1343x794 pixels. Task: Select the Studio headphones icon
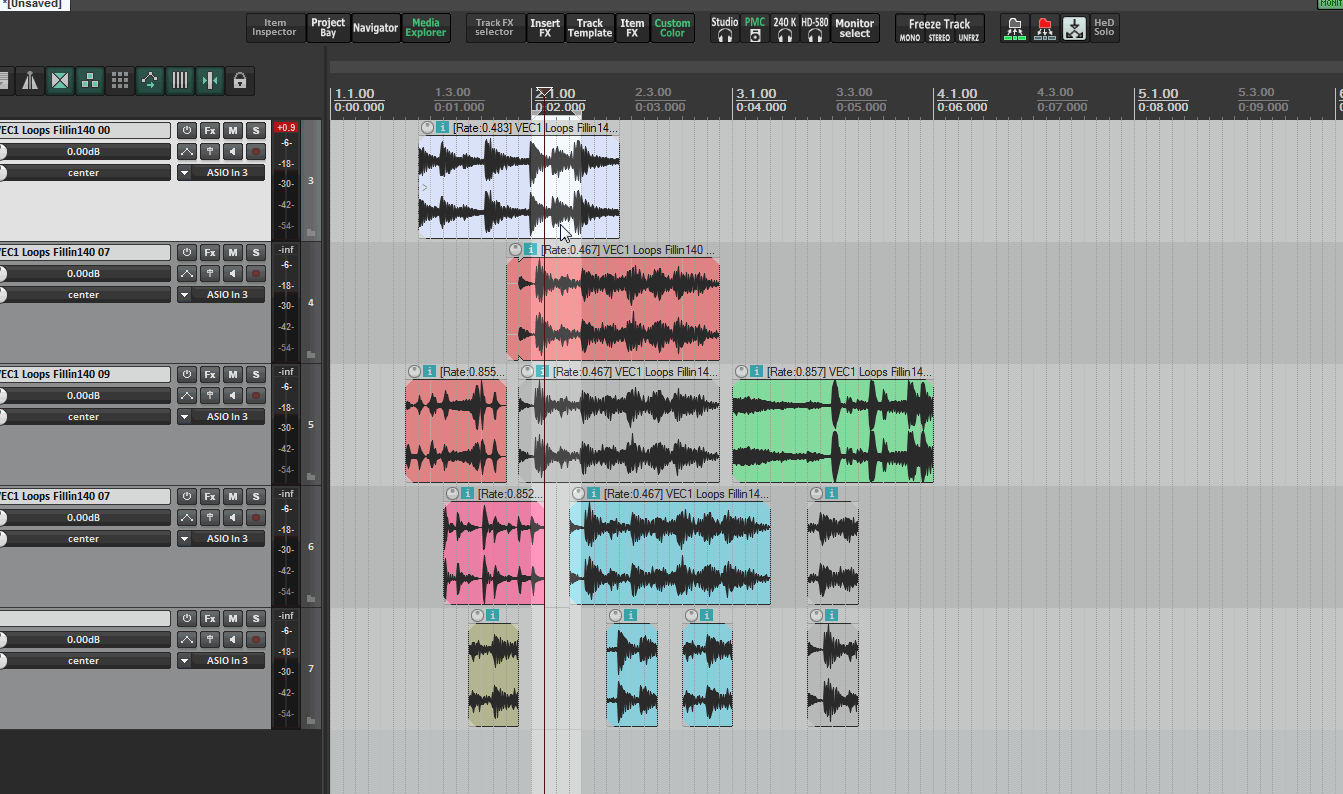[x=725, y=28]
